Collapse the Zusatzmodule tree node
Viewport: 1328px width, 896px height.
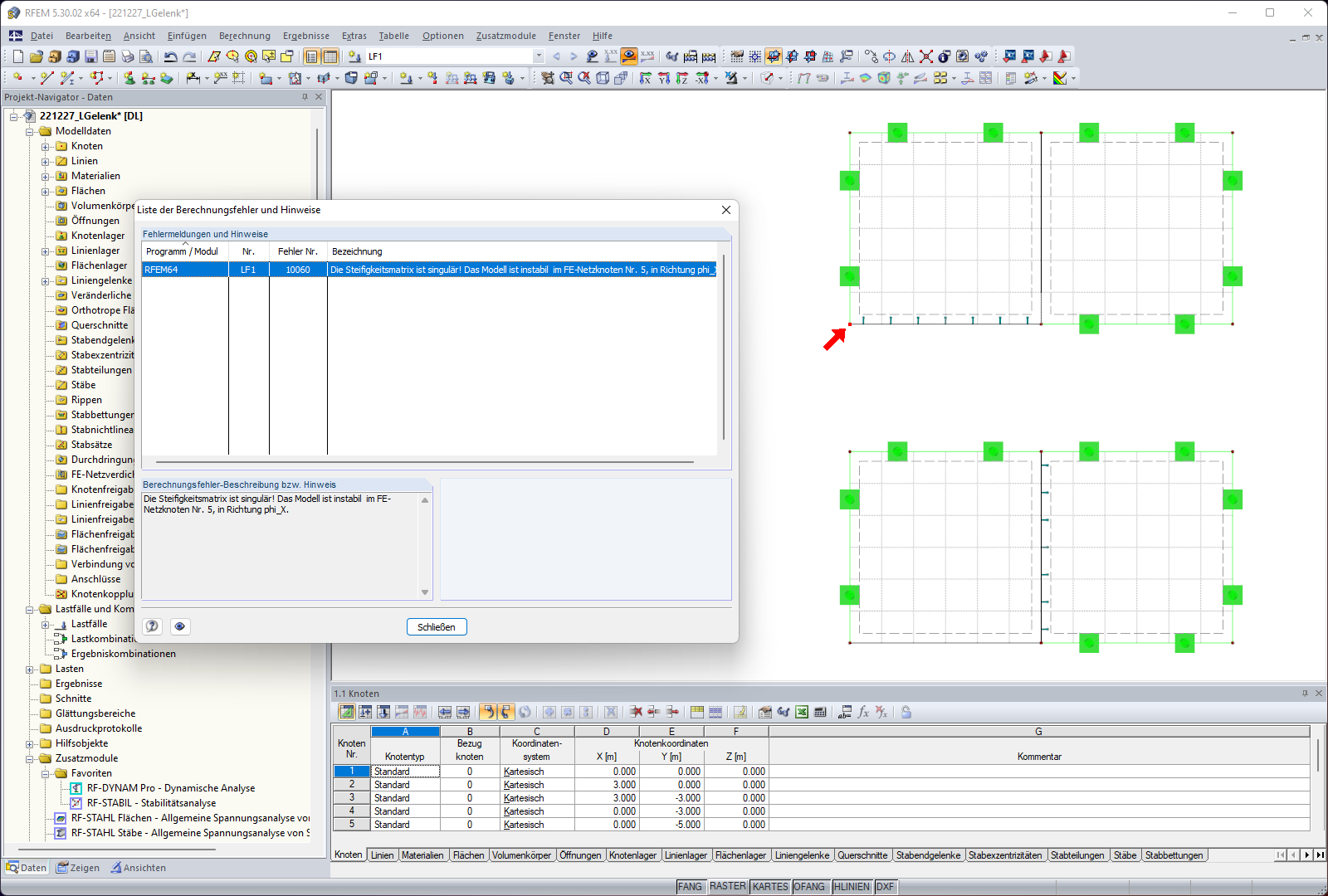30,759
